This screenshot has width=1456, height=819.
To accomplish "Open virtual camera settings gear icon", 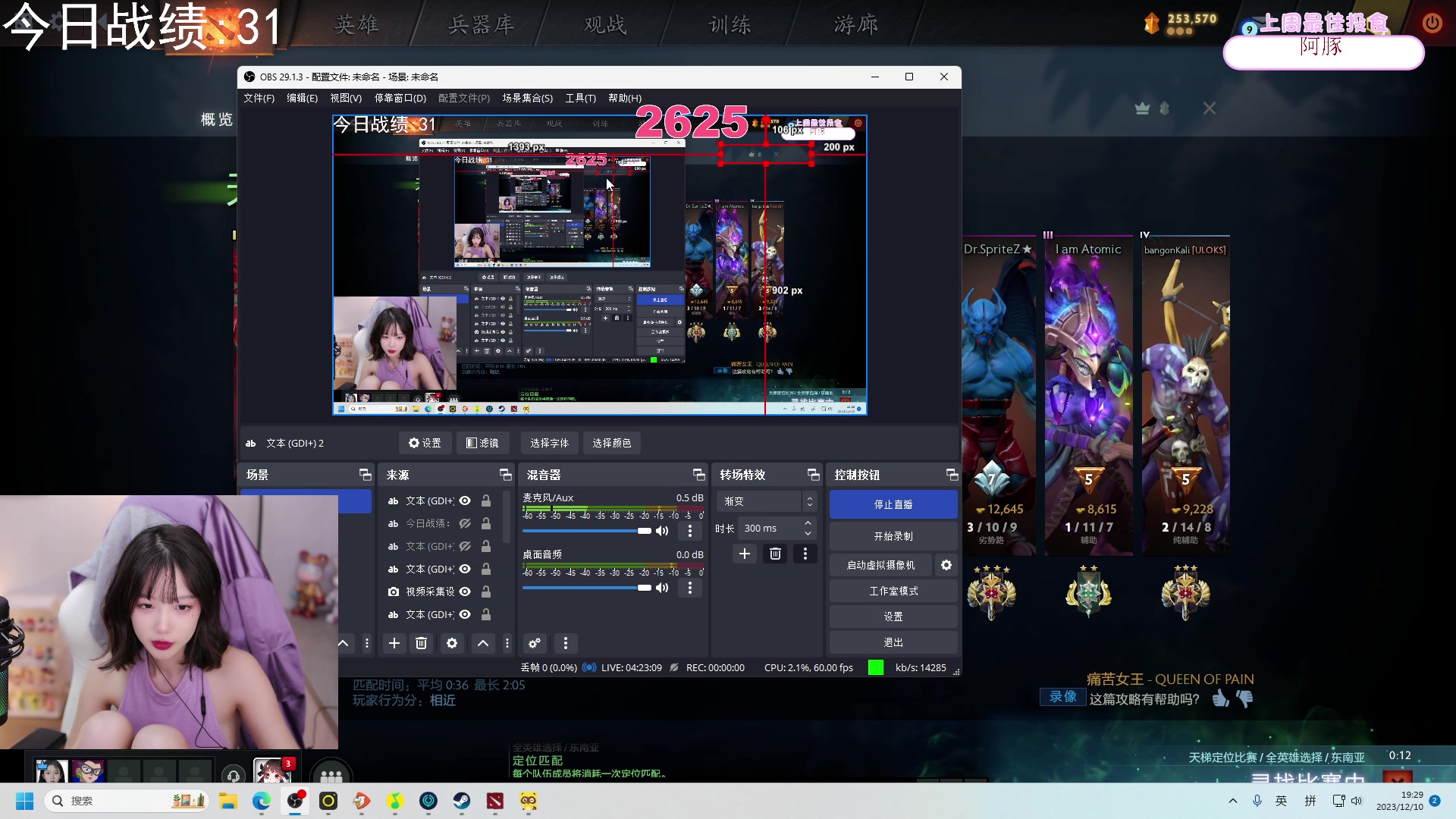I will pos(946,565).
